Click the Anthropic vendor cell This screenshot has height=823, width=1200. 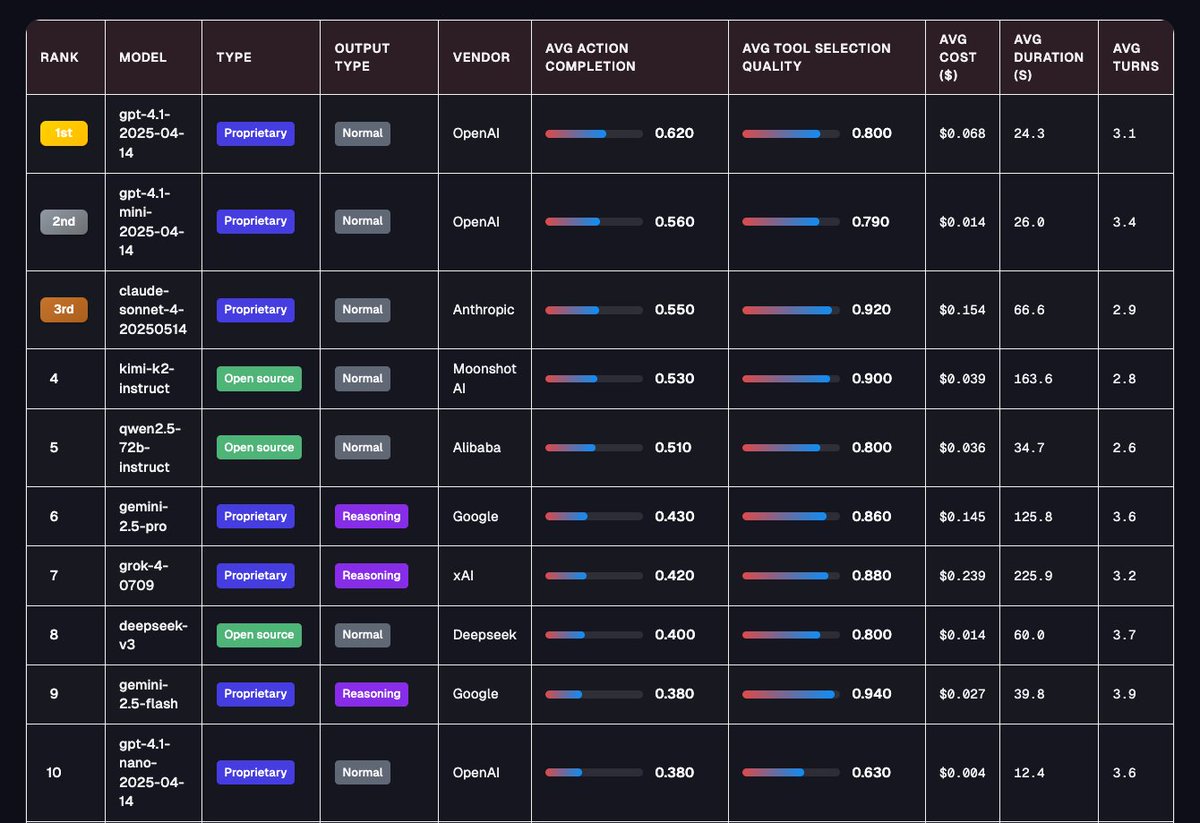(x=484, y=310)
